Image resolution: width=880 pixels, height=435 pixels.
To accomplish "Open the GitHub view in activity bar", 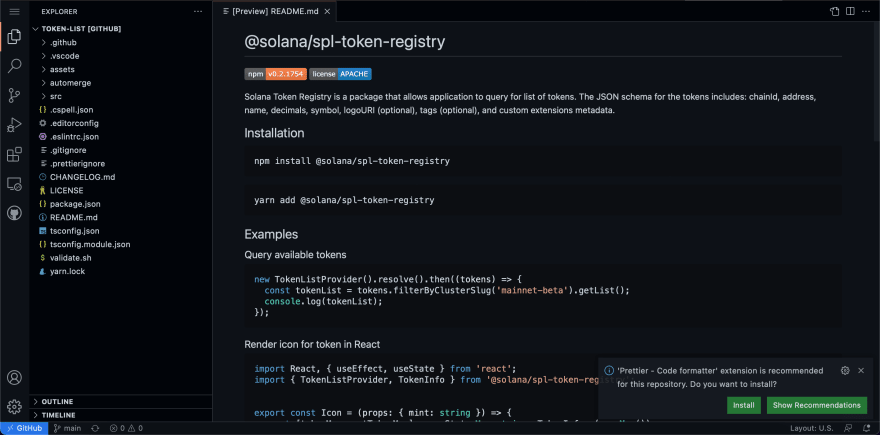I will pyautogui.click(x=15, y=213).
